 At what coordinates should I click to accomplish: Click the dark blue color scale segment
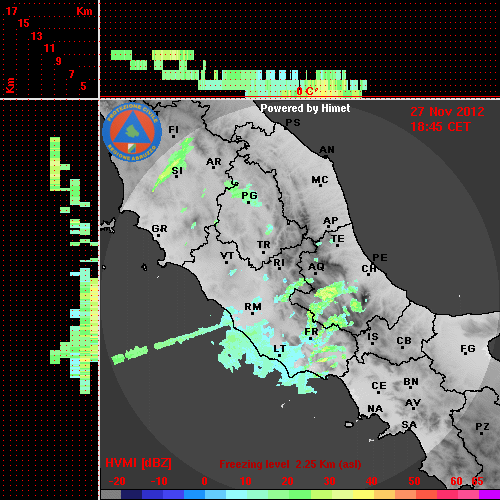(x=131, y=494)
